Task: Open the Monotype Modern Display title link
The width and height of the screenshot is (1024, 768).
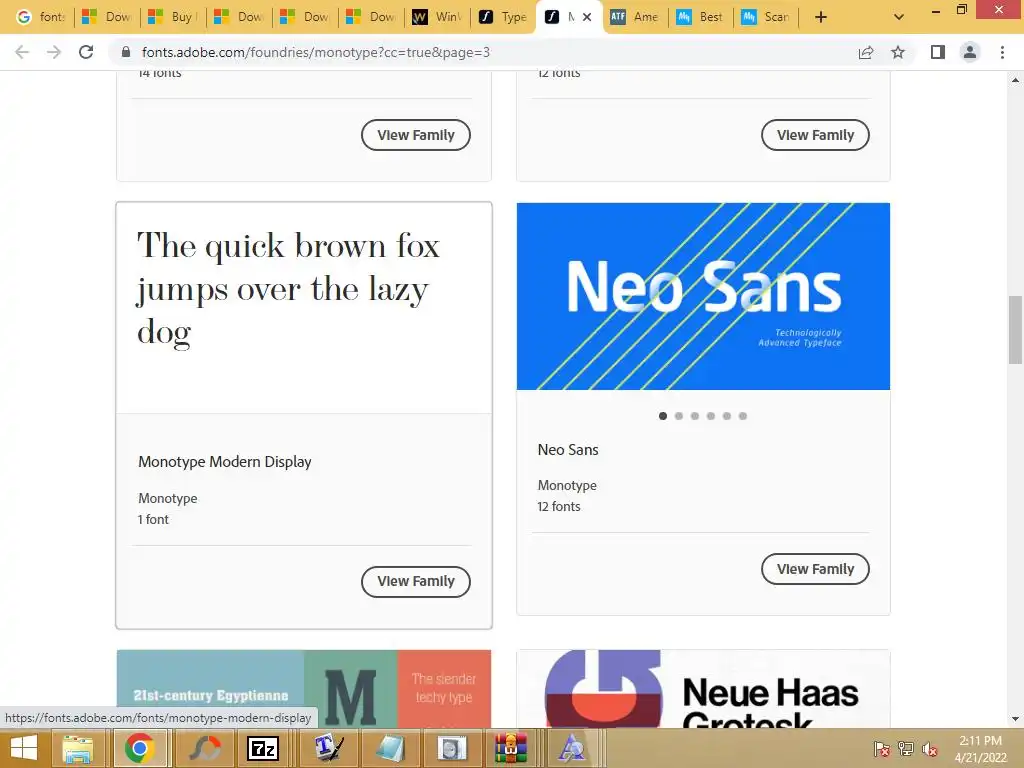Action: (225, 462)
